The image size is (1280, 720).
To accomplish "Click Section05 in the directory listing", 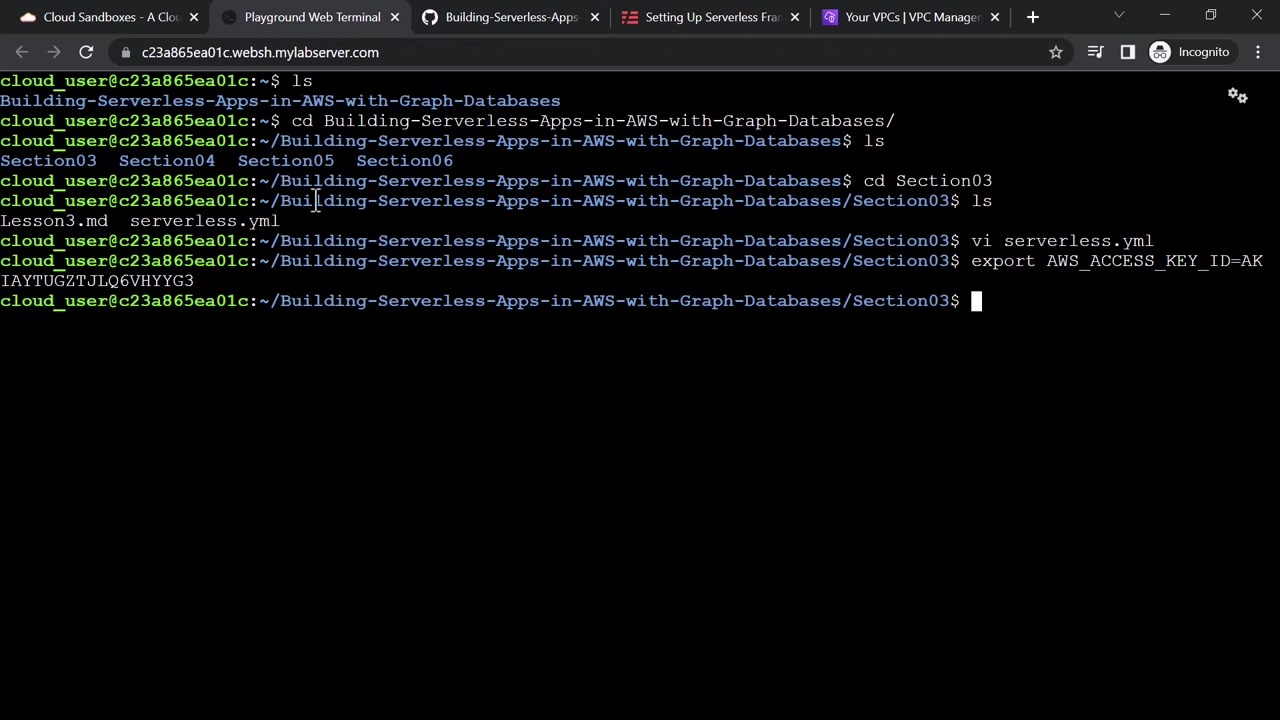I will (286, 161).
